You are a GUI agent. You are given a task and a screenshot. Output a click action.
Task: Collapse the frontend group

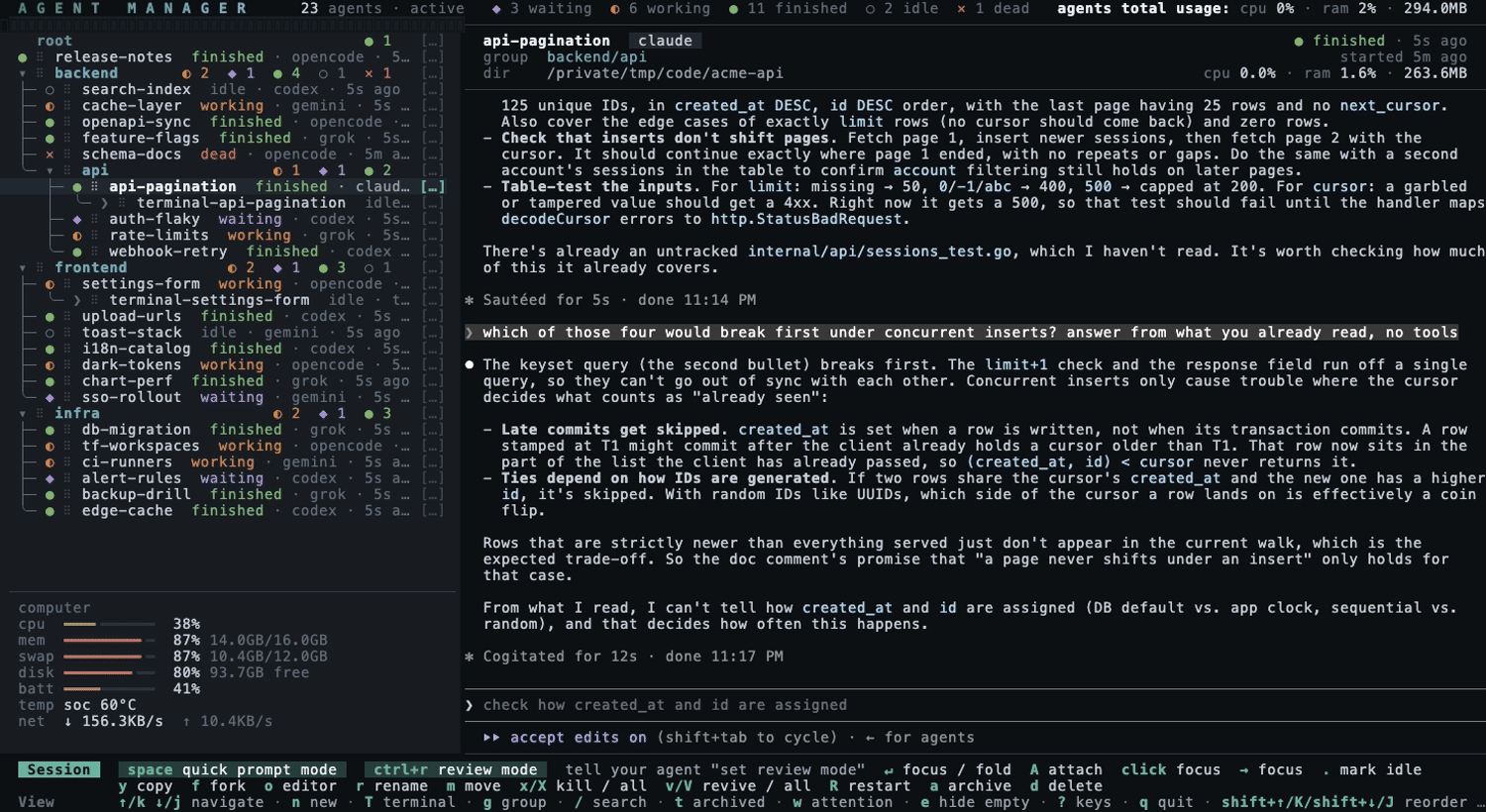(23, 268)
